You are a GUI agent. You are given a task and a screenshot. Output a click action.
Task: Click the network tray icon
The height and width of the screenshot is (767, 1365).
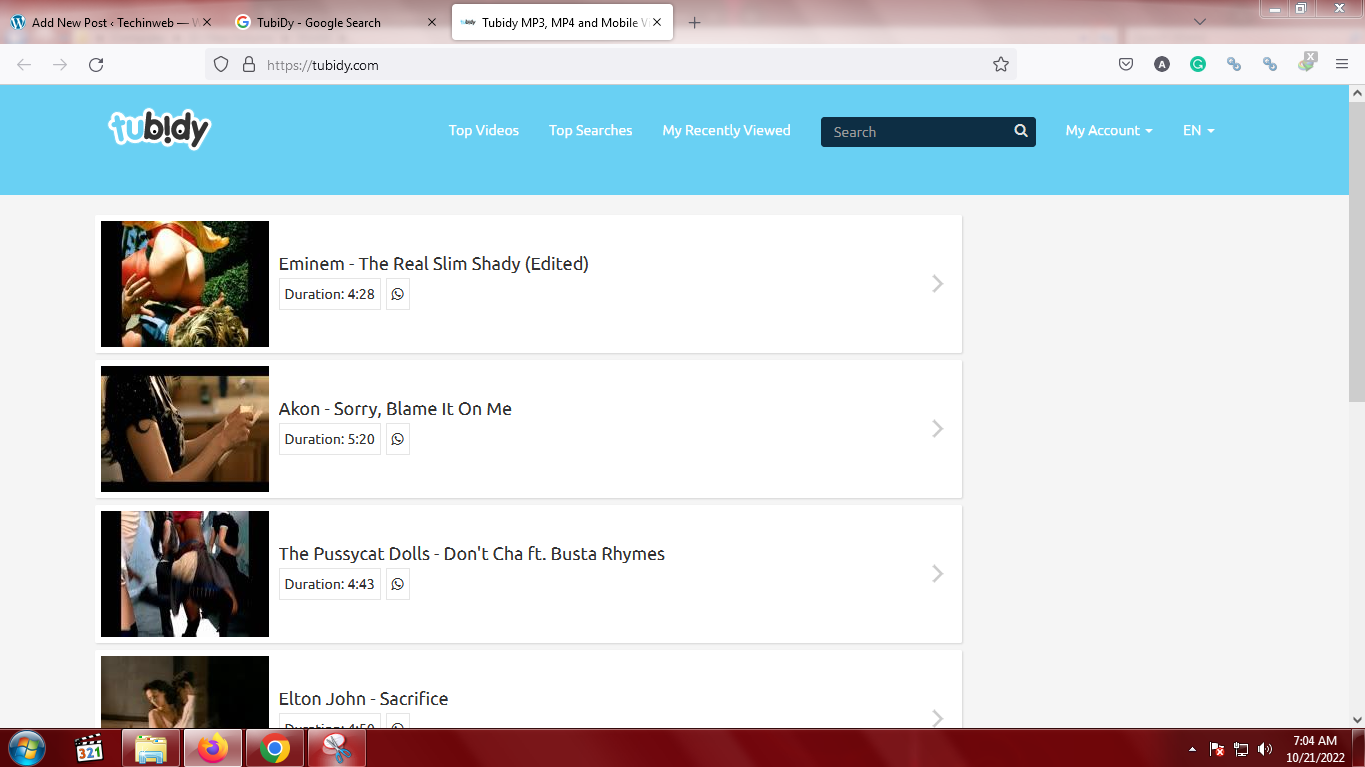pyautogui.click(x=1241, y=749)
